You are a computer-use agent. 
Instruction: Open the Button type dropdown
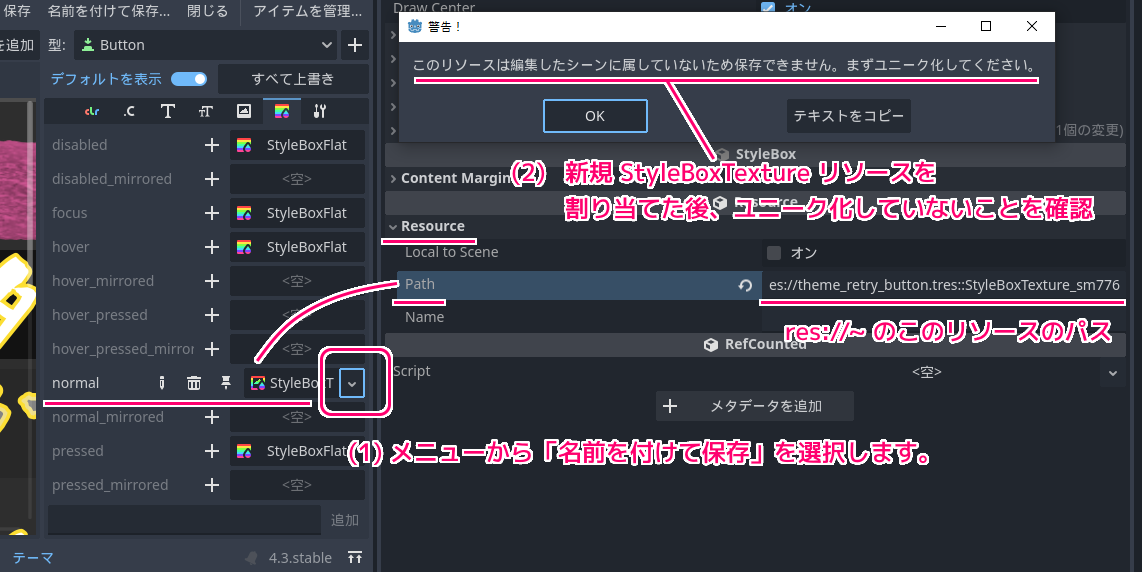point(205,45)
